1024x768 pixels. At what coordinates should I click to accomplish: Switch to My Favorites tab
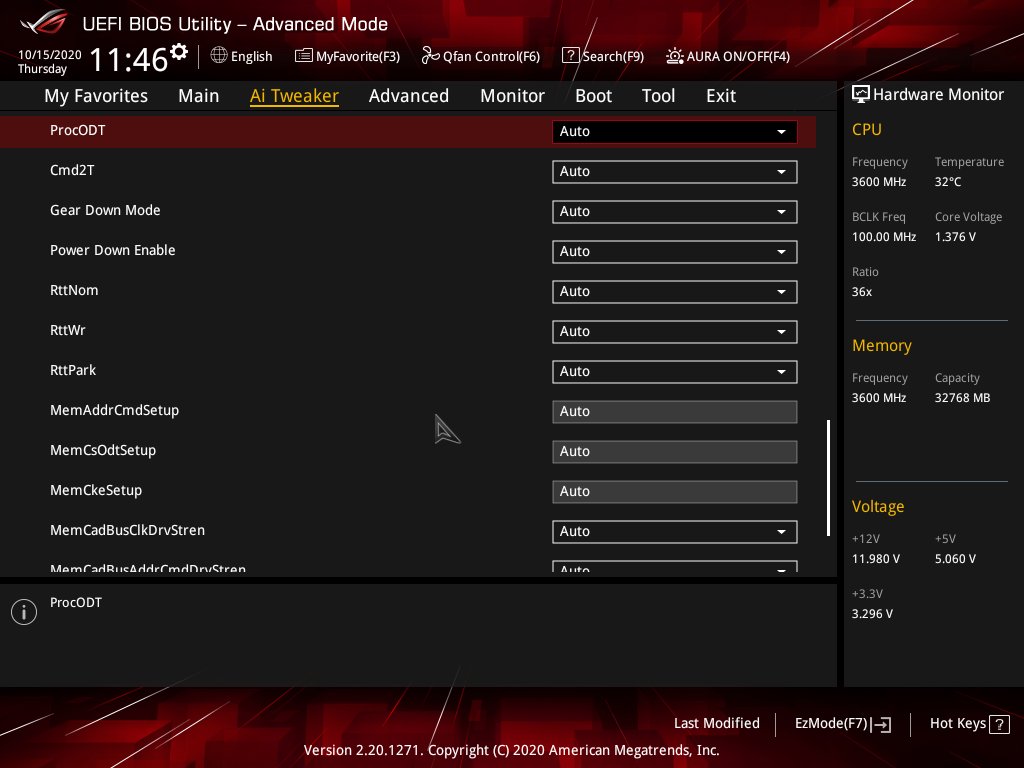tap(96, 96)
